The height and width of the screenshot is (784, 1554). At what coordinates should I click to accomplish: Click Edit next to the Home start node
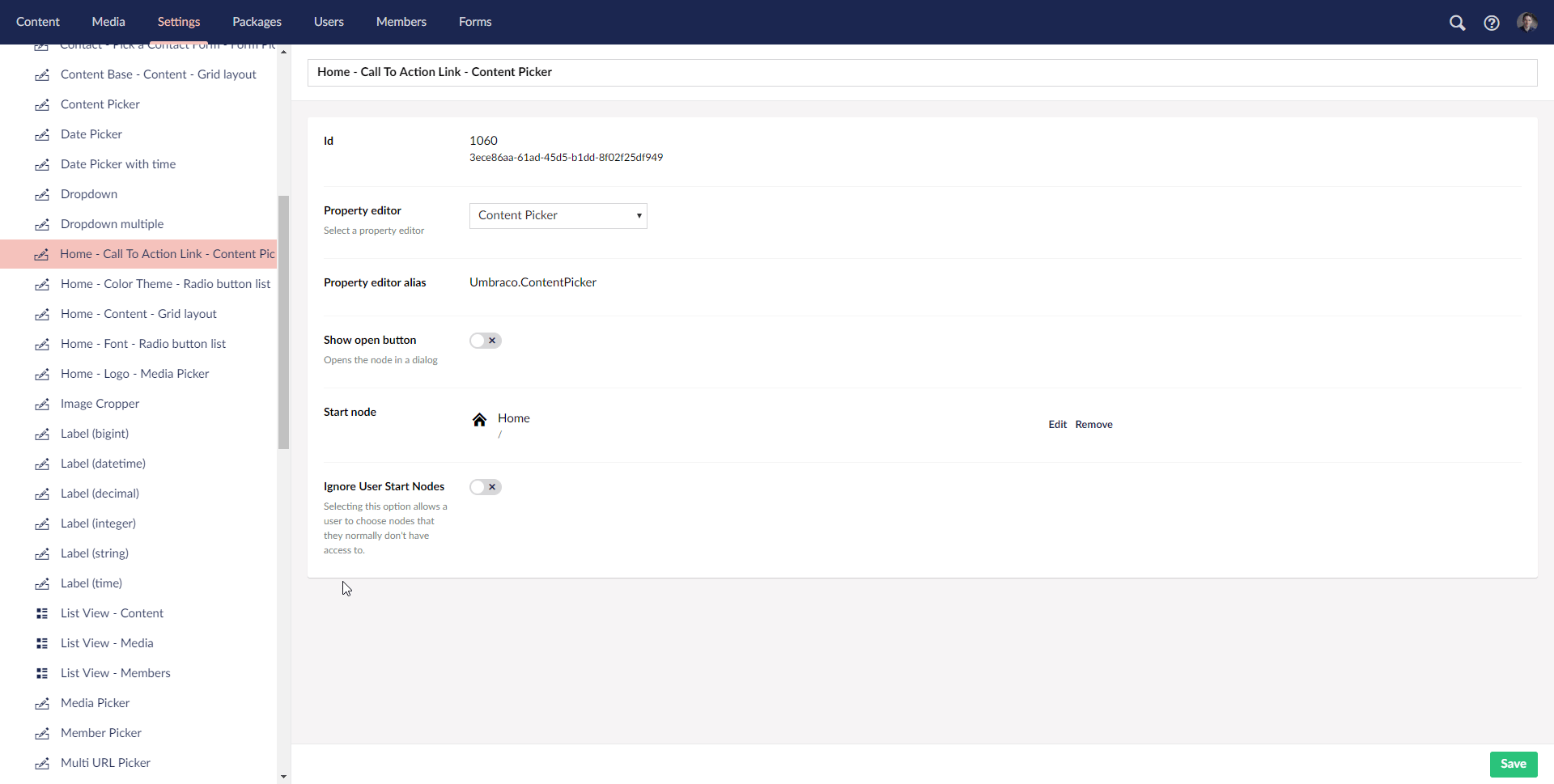pos(1057,424)
